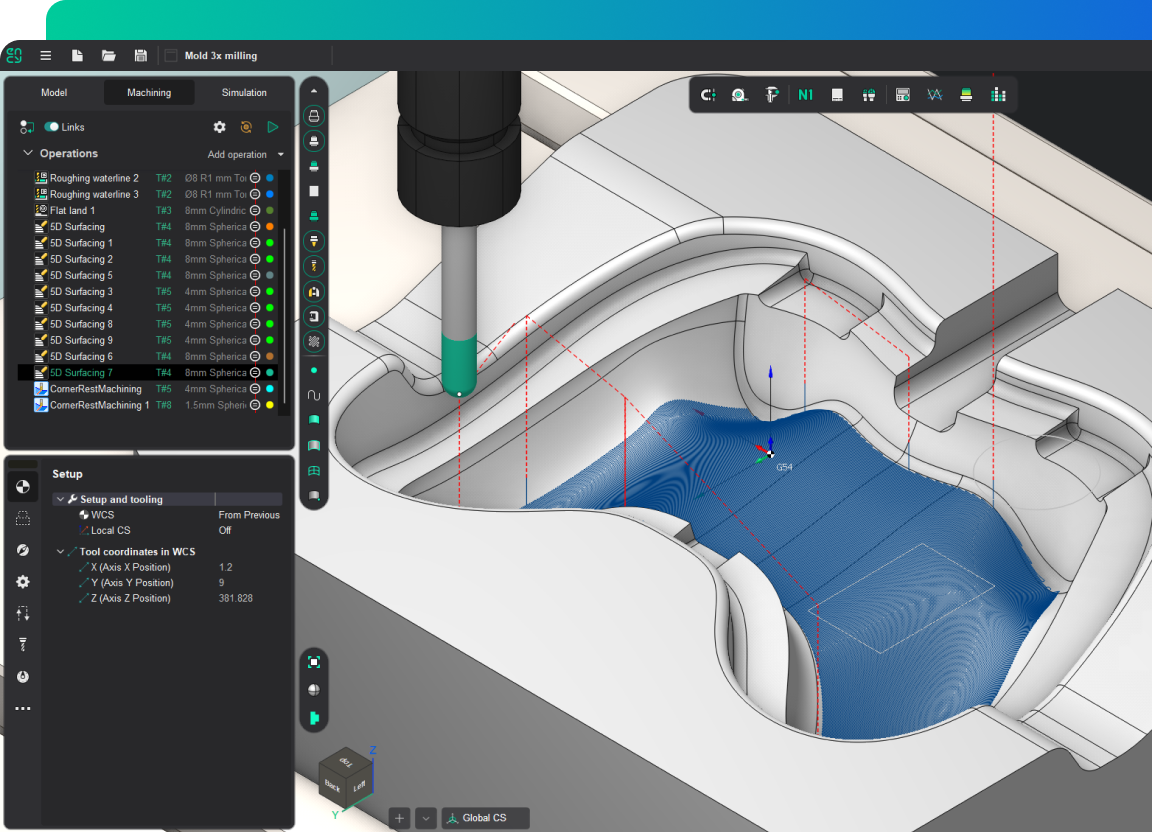
Task: Collapse Tool coordinates in WCS group
Action: [x=60, y=552]
